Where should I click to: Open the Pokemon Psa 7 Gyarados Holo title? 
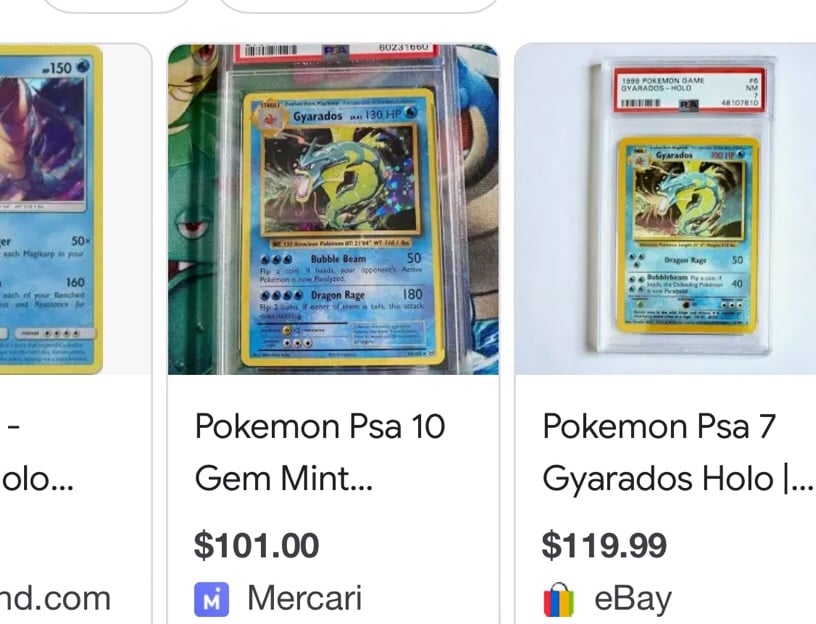678,452
